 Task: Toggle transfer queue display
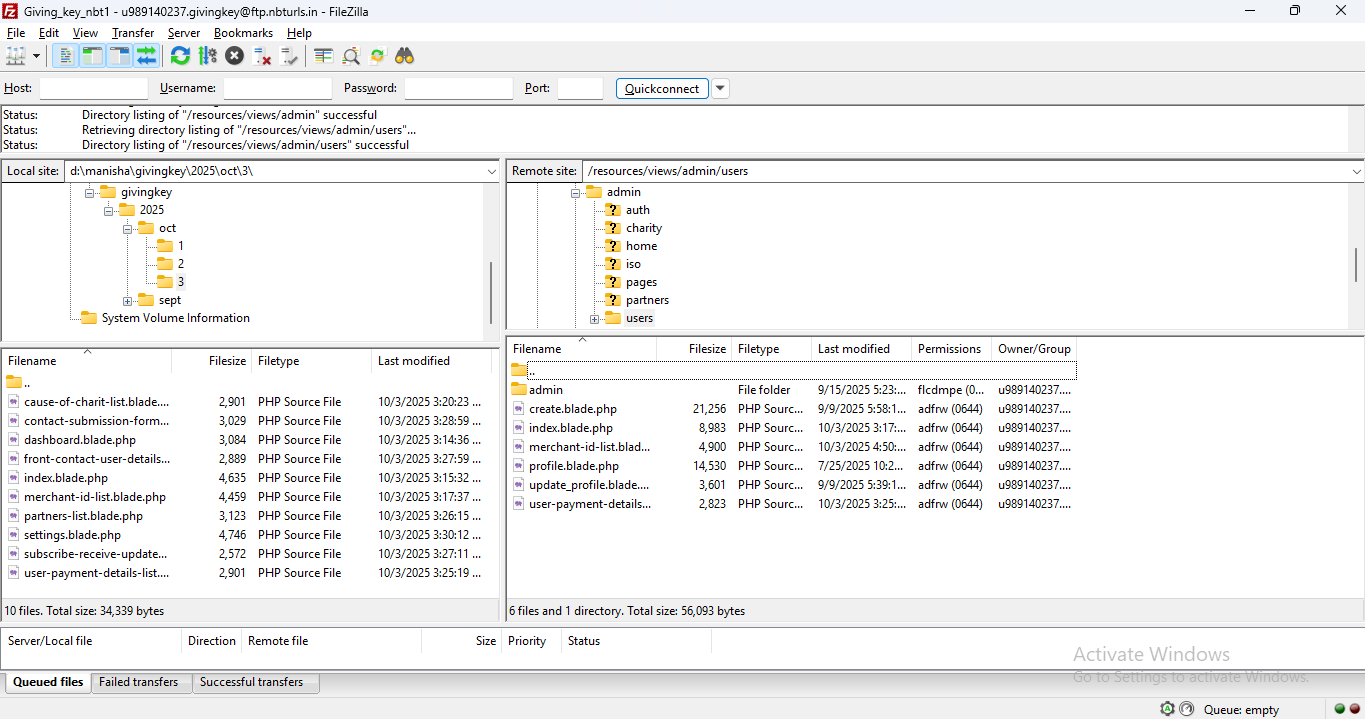(147, 56)
